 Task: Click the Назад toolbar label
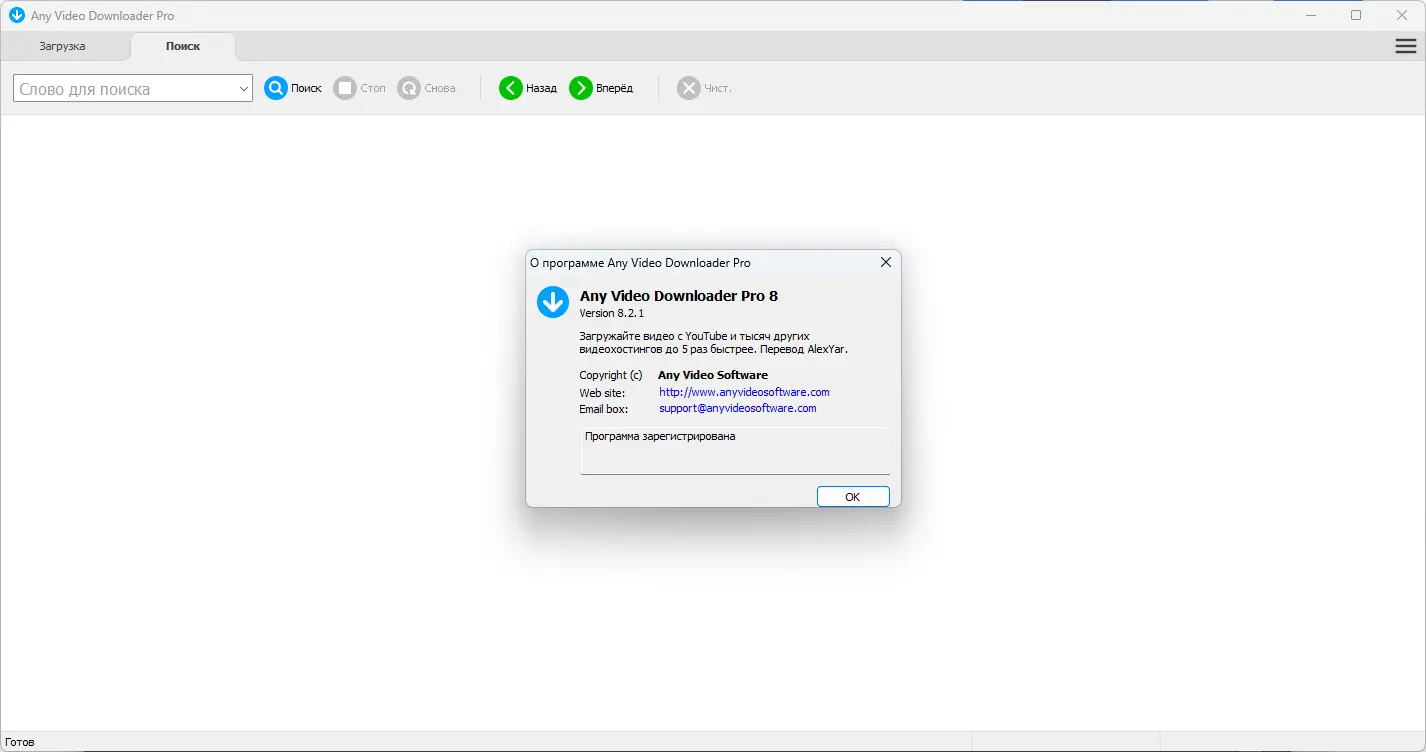pyautogui.click(x=541, y=88)
